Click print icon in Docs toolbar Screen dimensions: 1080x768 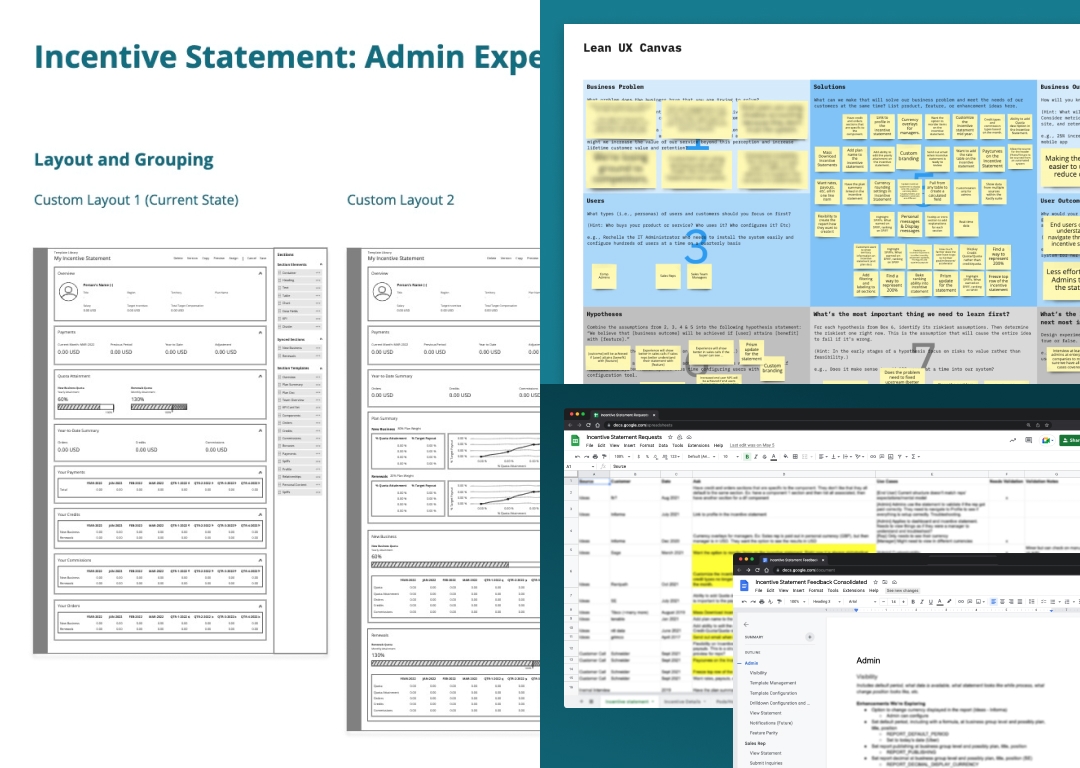pyautogui.click(x=762, y=601)
